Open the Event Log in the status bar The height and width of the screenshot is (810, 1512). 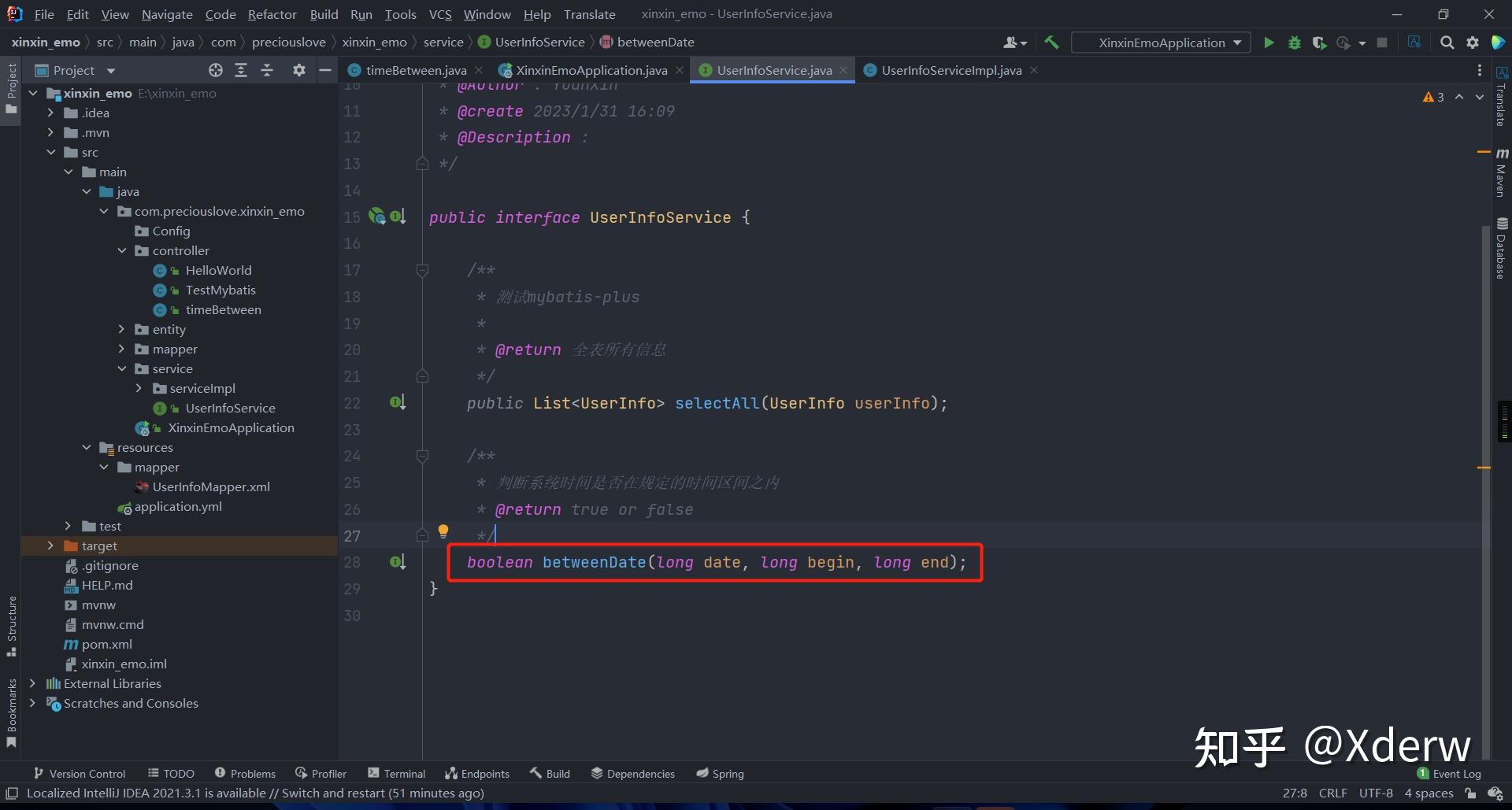1453,773
